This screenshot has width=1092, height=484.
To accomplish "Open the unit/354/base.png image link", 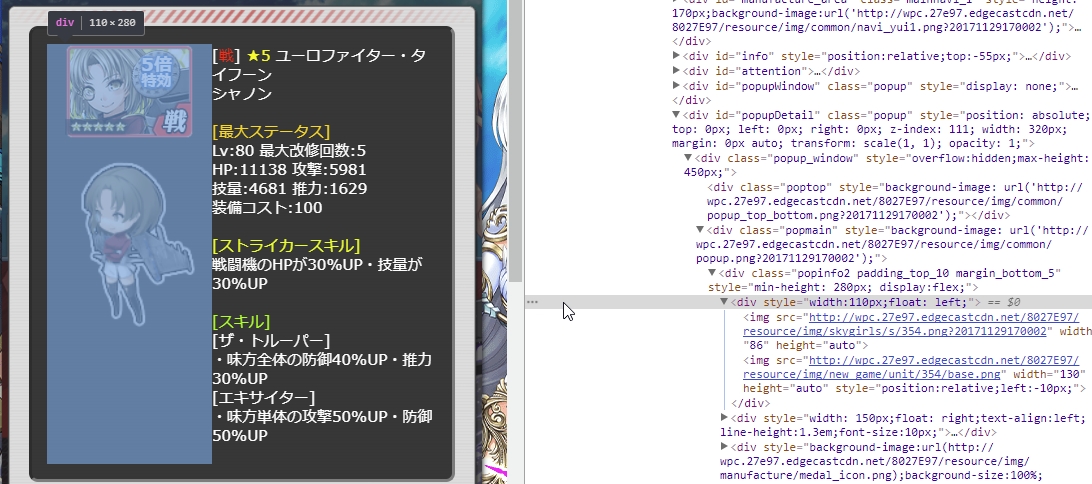I will [911, 367].
